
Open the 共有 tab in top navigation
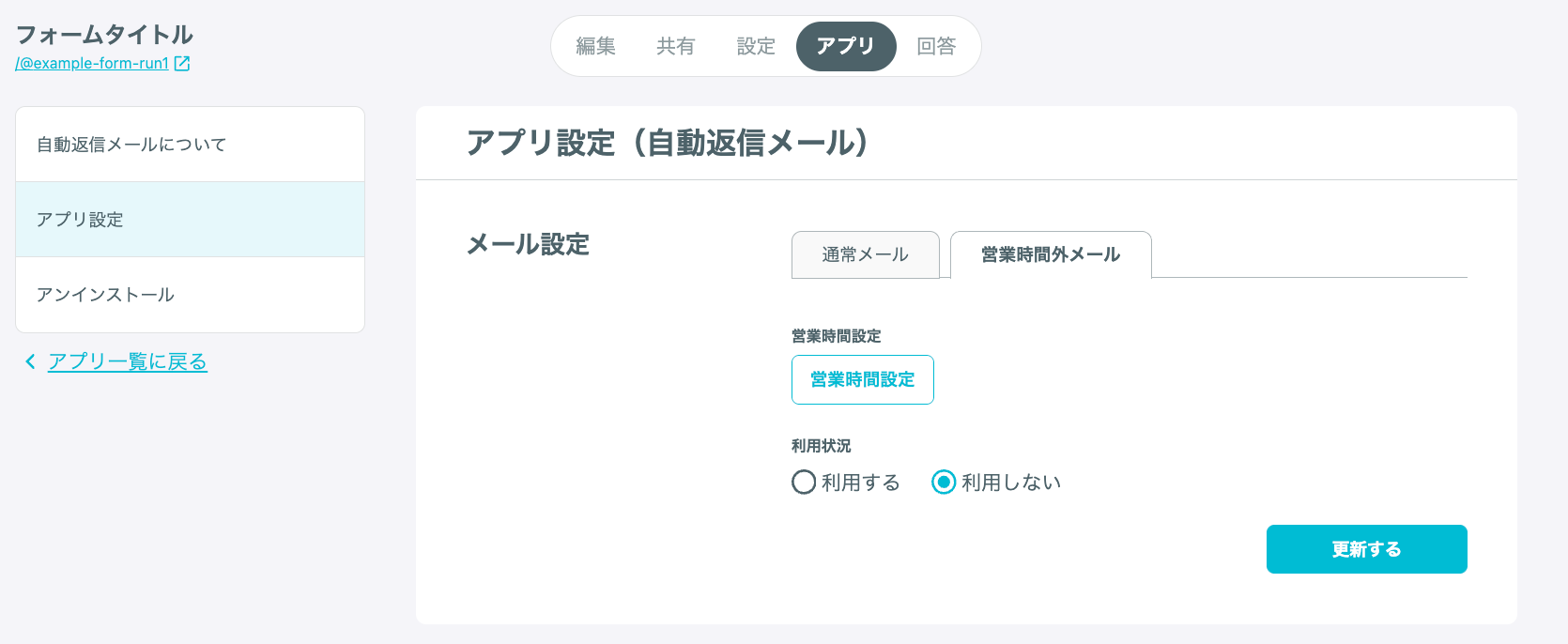675,46
